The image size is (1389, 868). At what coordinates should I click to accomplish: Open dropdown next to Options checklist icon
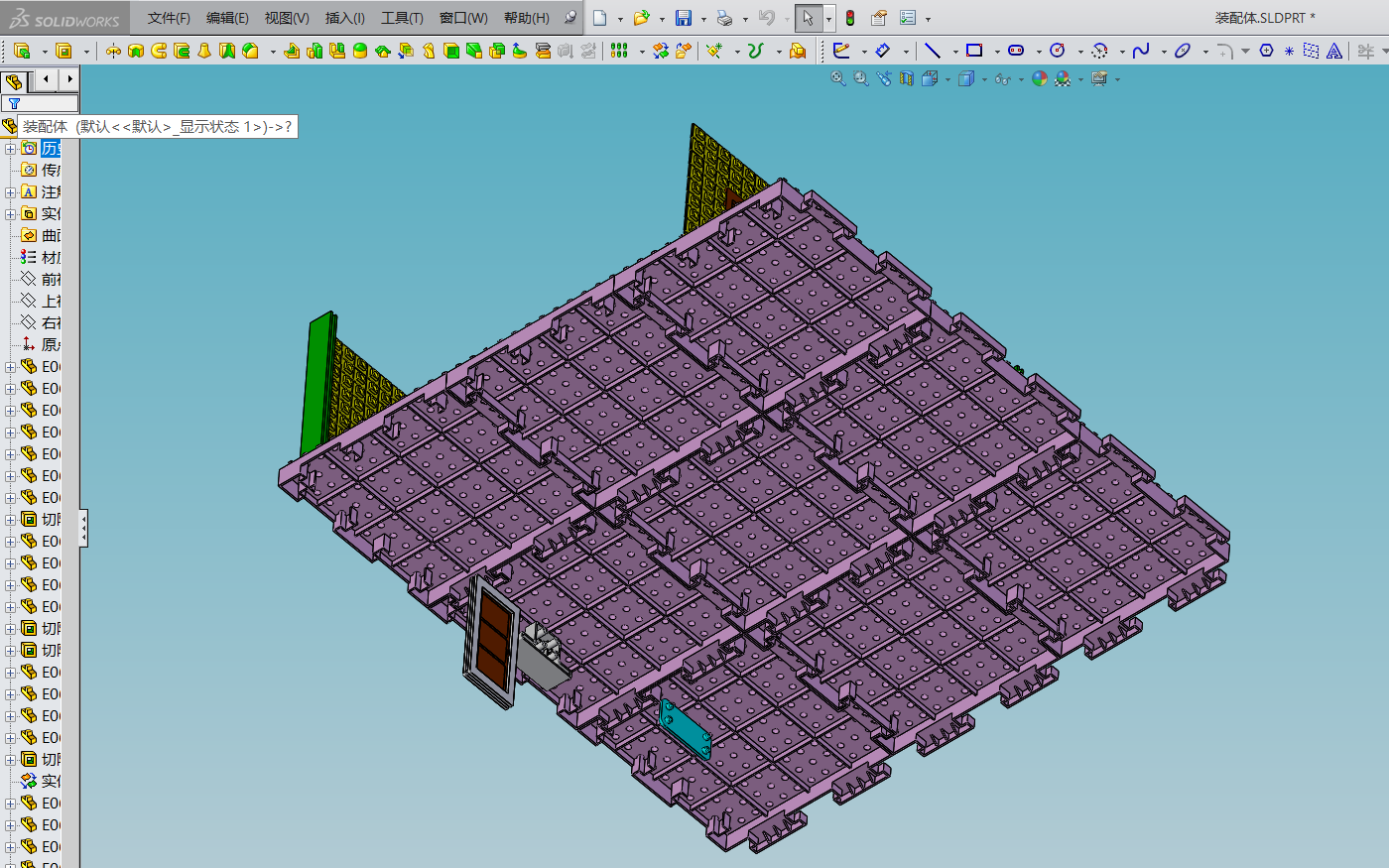pos(928,19)
